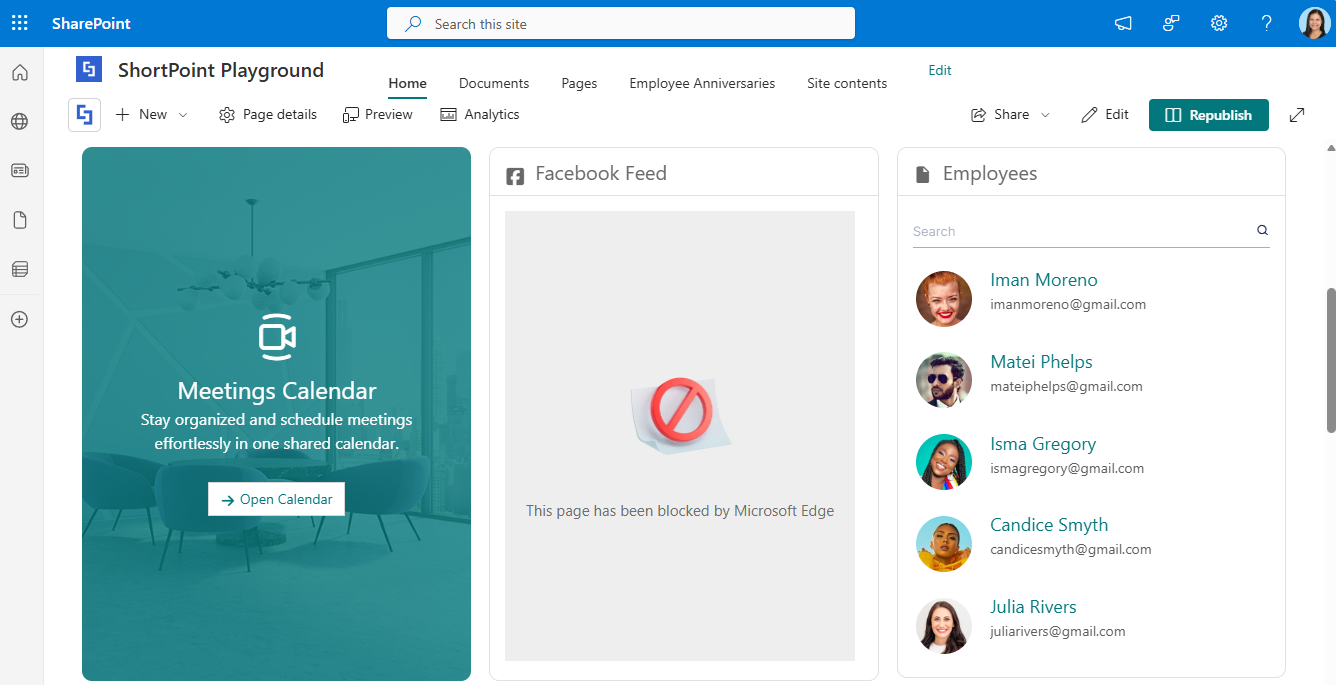Expand the page with the diagonal arrow icon
This screenshot has width=1336, height=685.
[x=1297, y=114]
